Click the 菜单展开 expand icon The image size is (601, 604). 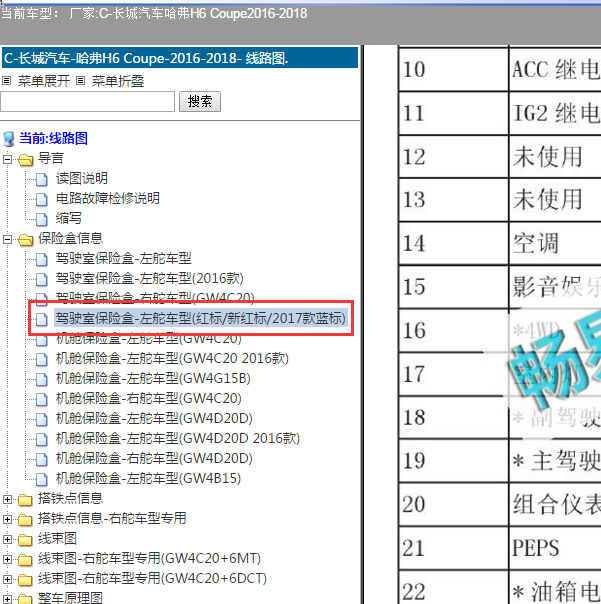7,81
